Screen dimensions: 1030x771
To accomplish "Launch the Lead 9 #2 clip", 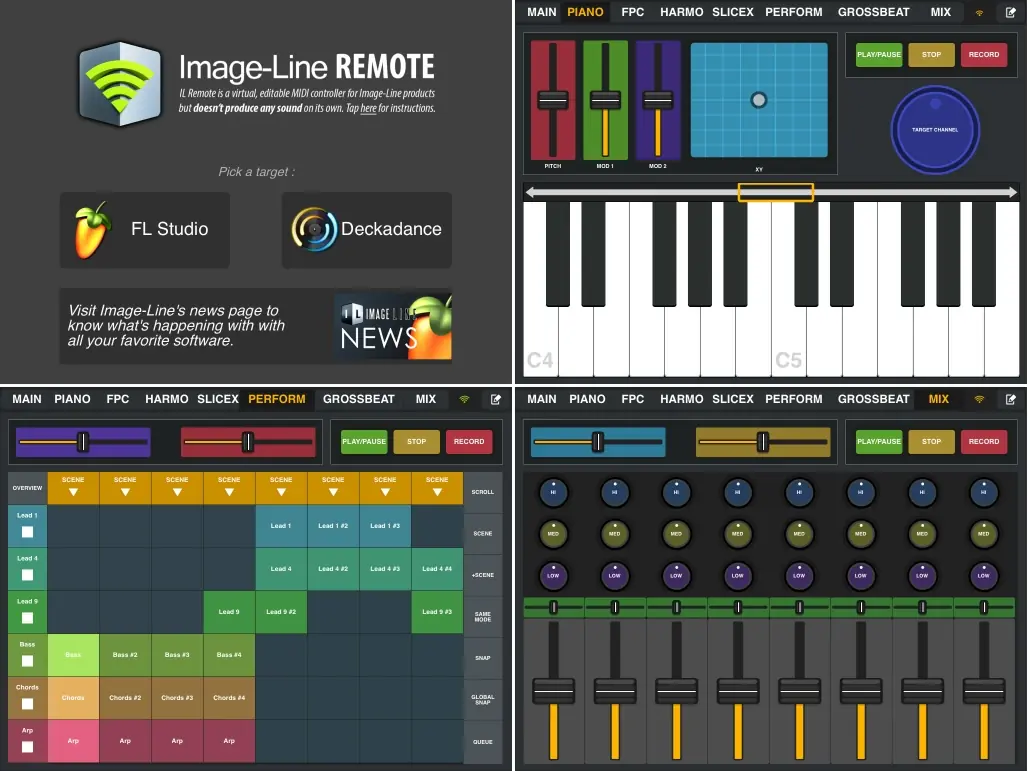I will click(x=281, y=611).
